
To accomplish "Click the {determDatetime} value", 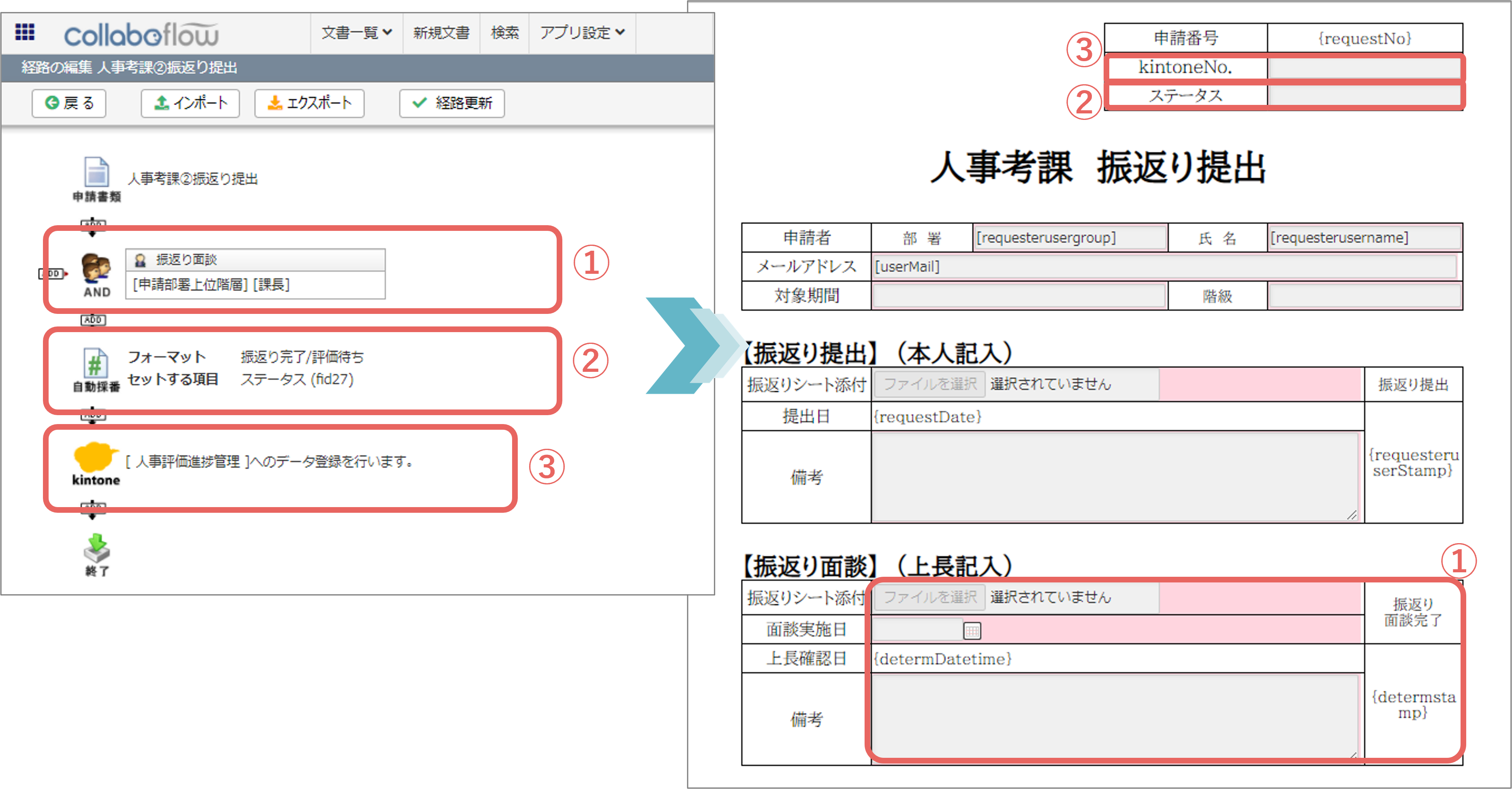I will [943, 659].
